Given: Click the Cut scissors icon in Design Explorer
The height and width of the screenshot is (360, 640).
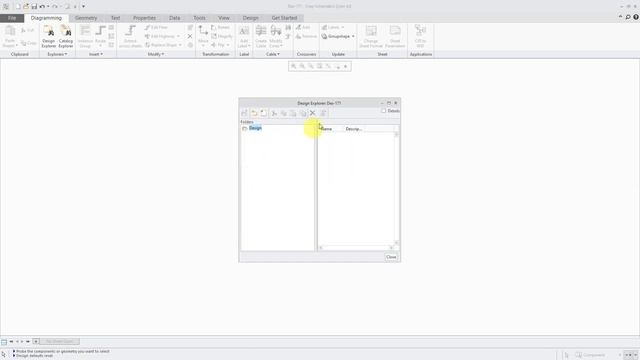Looking at the screenshot, I should [x=274, y=113].
